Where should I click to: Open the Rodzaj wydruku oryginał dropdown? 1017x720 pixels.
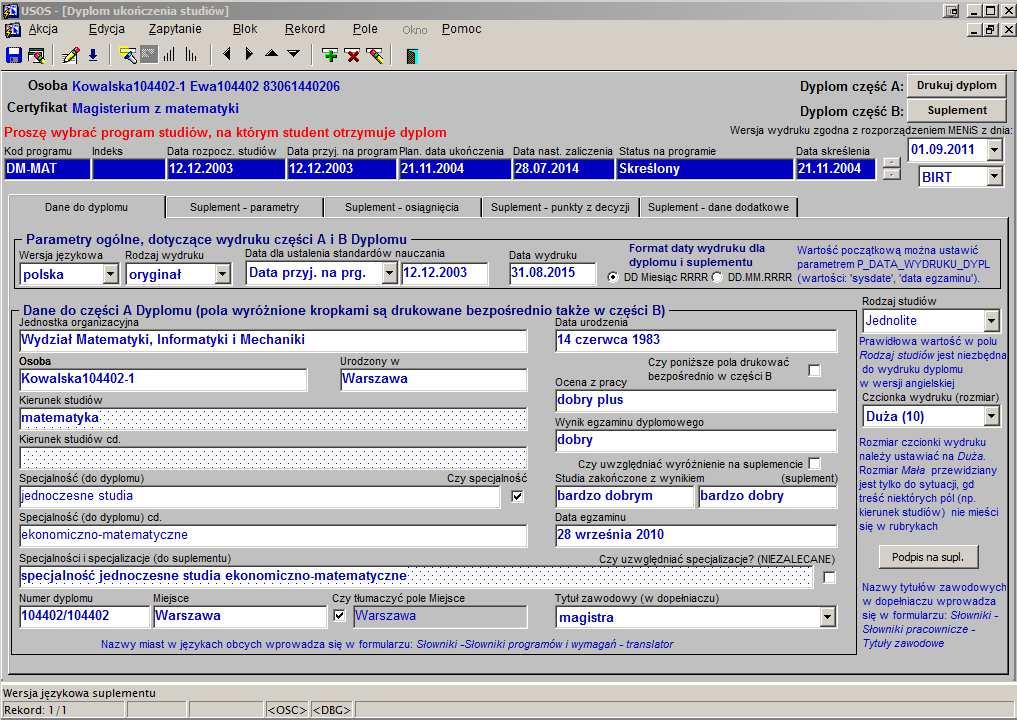point(222,274)
